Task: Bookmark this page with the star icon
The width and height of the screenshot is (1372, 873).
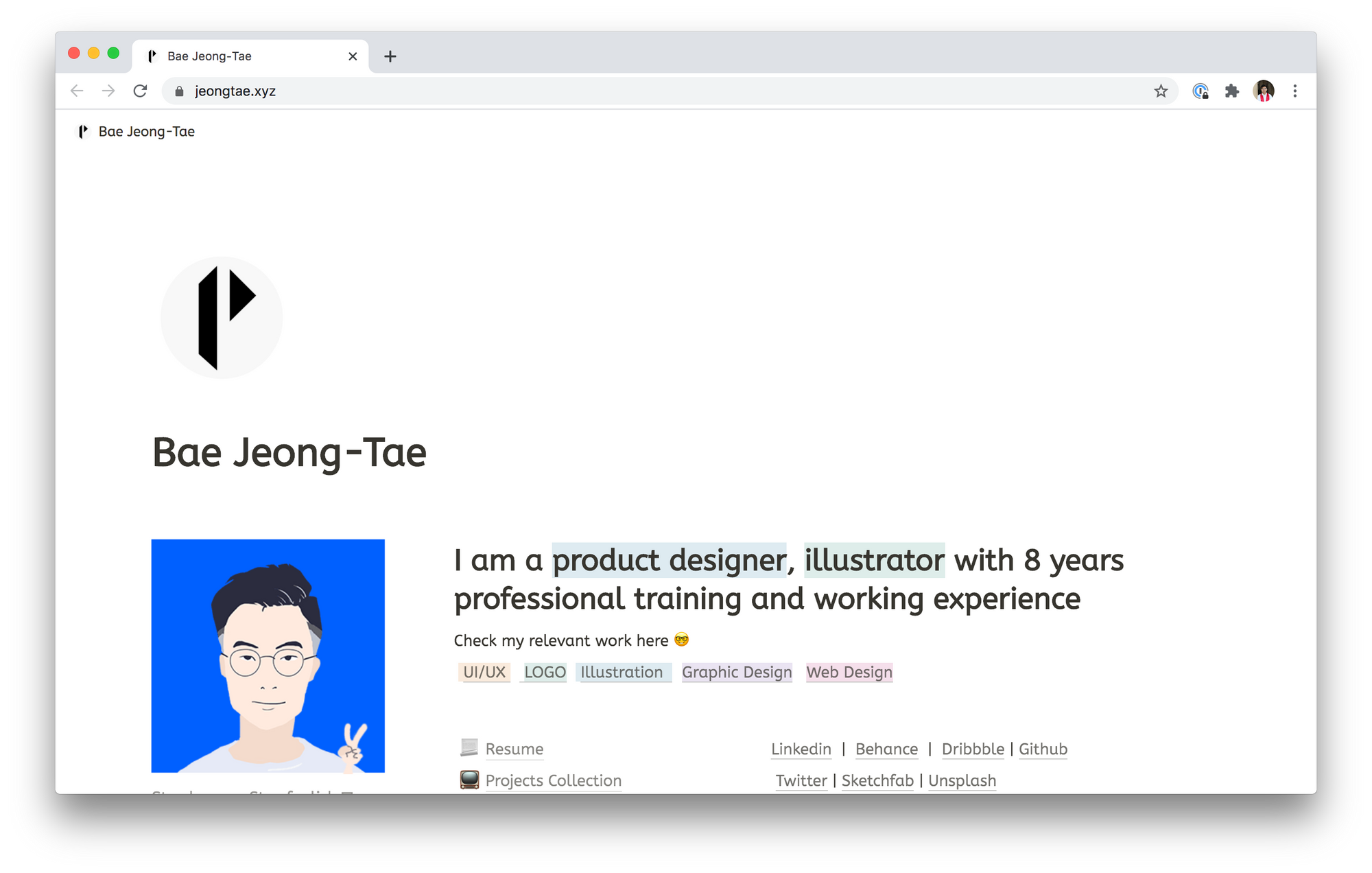Action: (1161, 91)
